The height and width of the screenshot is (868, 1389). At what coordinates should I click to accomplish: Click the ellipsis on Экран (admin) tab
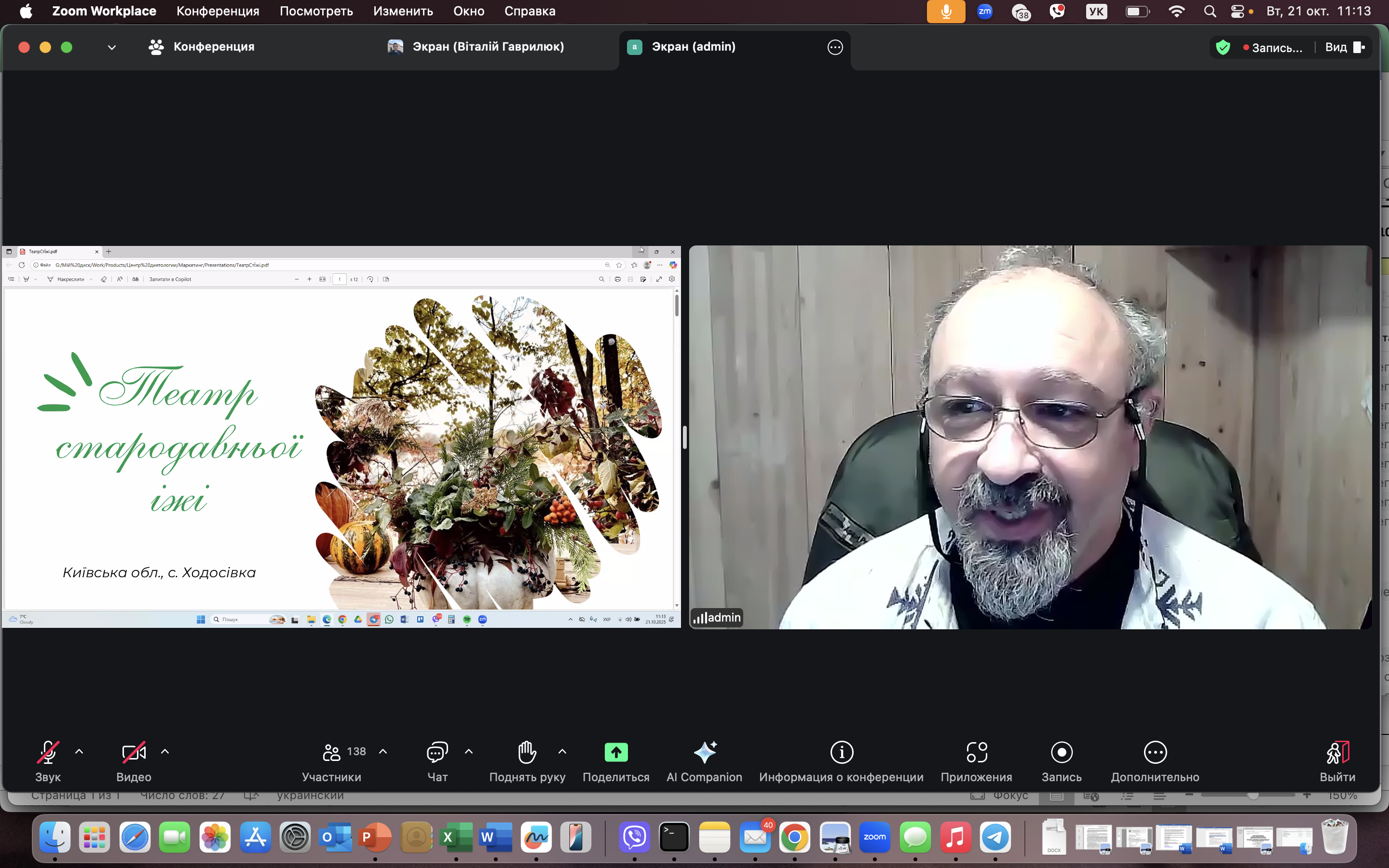point(835,48)
